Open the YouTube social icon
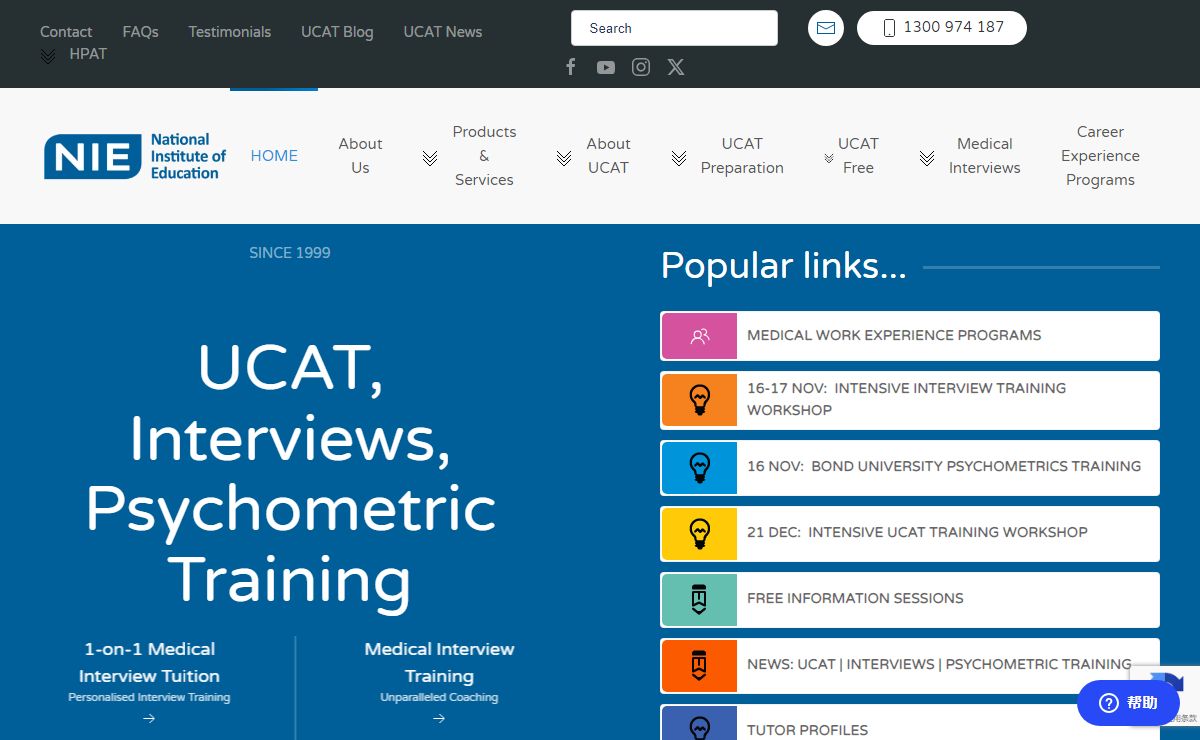The width and height of the screenshot is (1200, 740). 606,67
